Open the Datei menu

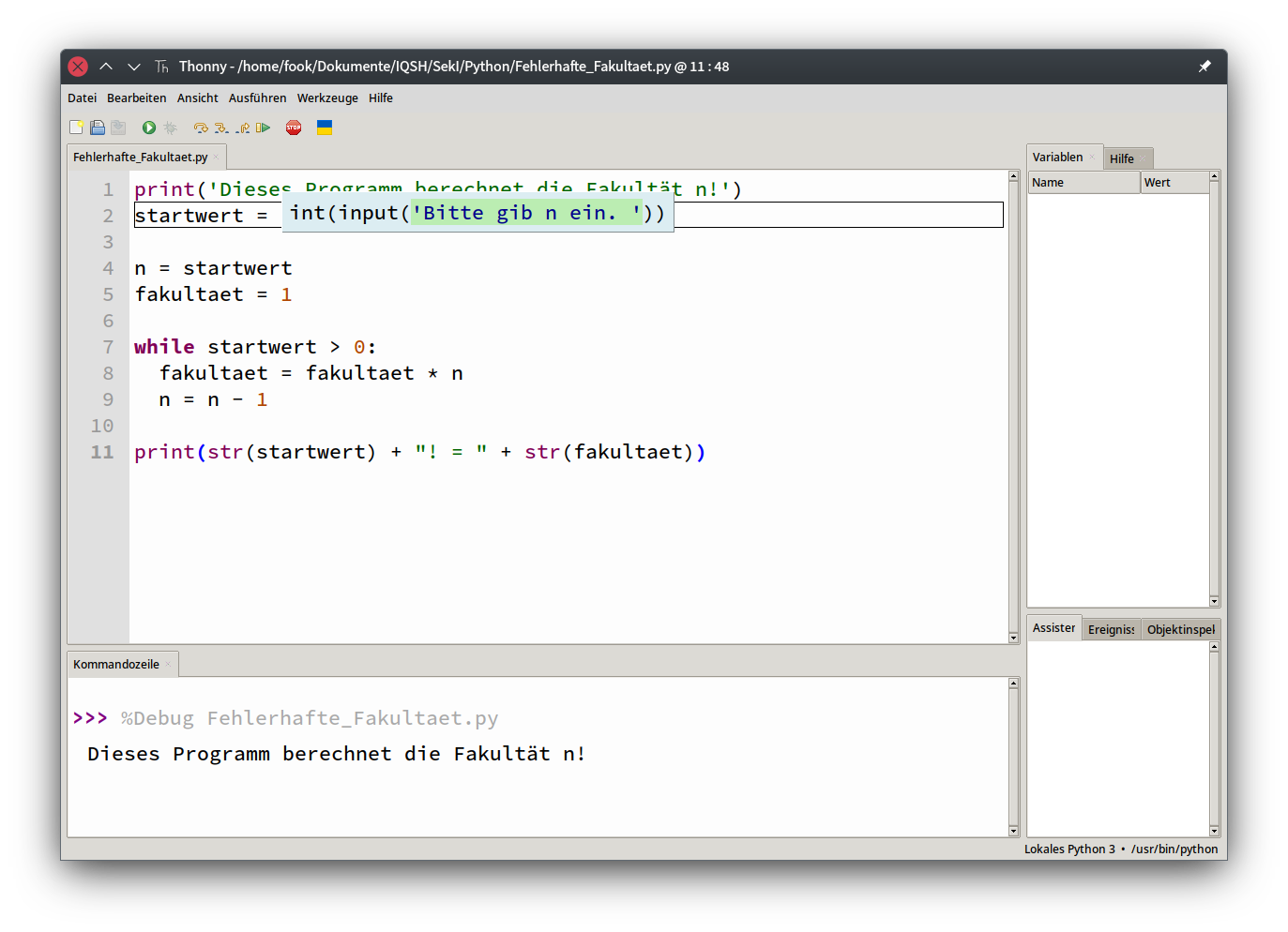click(x=82, y=98)
